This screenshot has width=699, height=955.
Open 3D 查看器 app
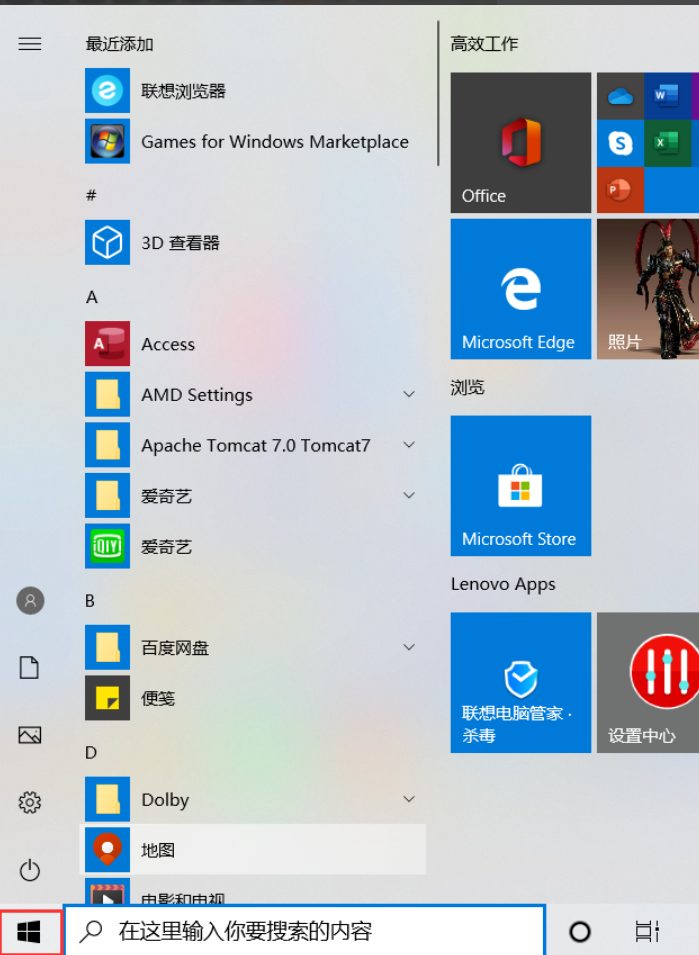click(x=253, y=242)
